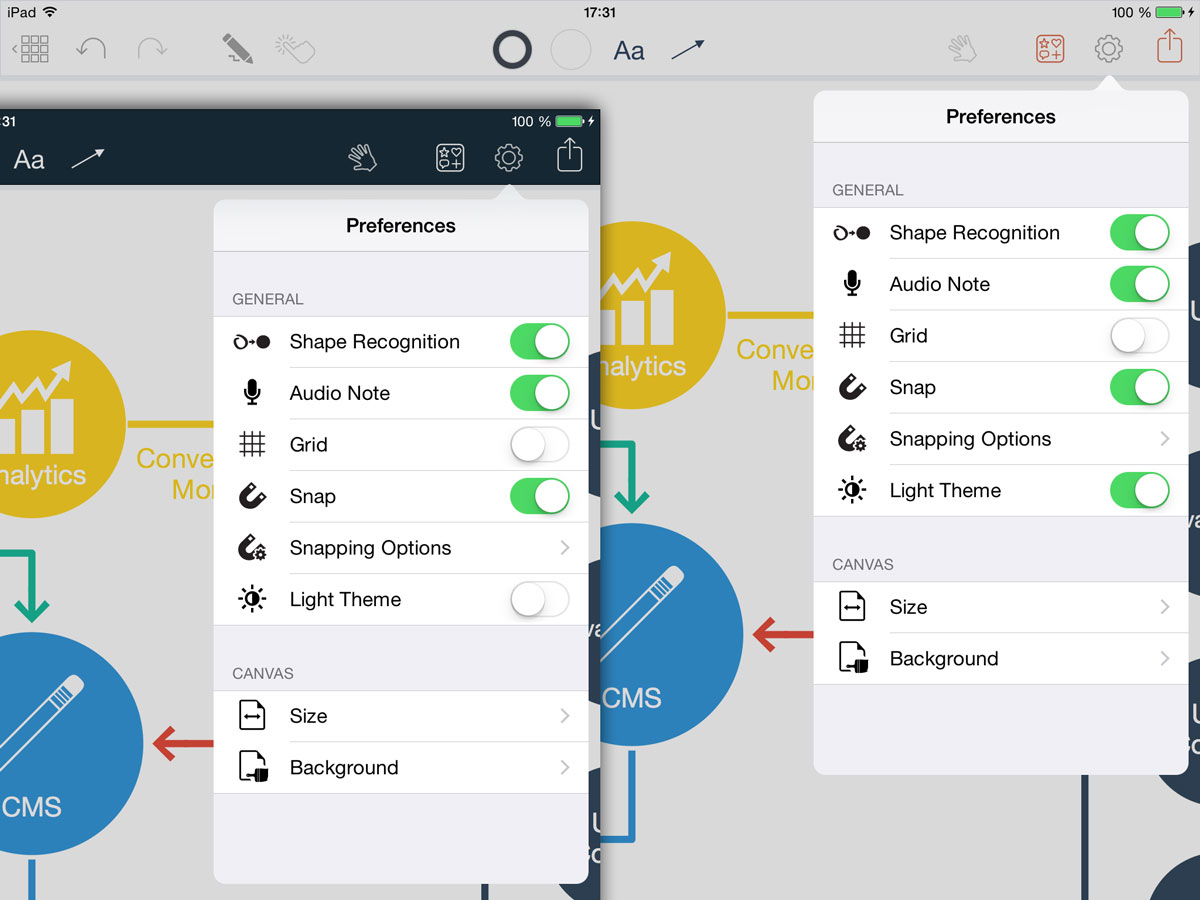Open Snapping Options row in dark window
The height and width of the screenshot is (900, 1200).
coord(401,548)
